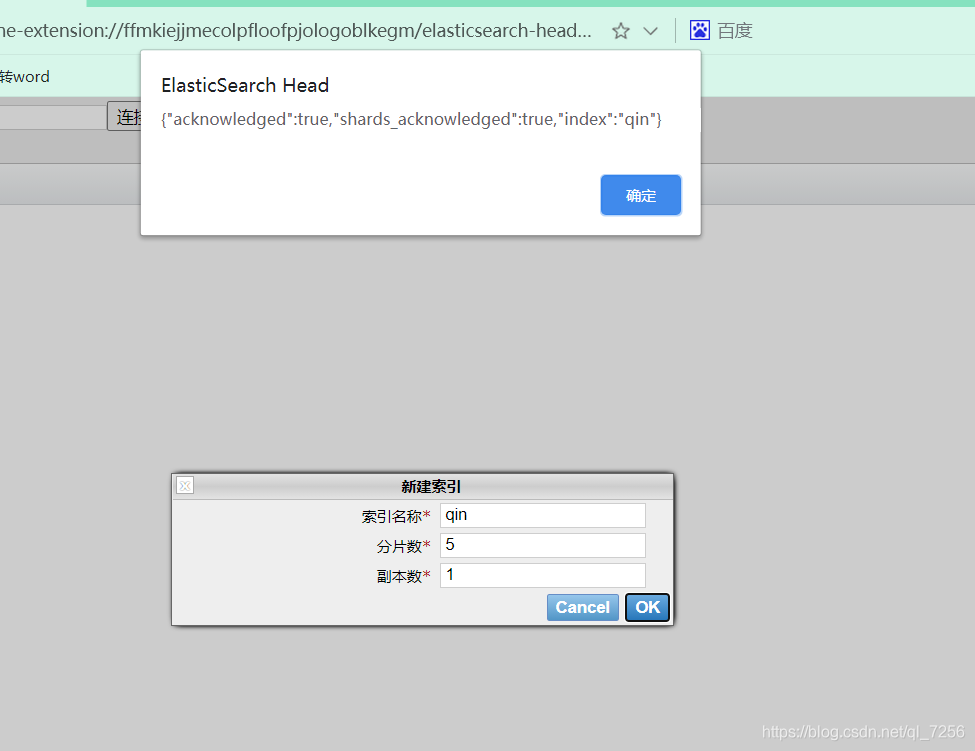Screen dimensions: 975x751
Task: Close the 新建索引 dialog with X icon
Action: point(185,486)
